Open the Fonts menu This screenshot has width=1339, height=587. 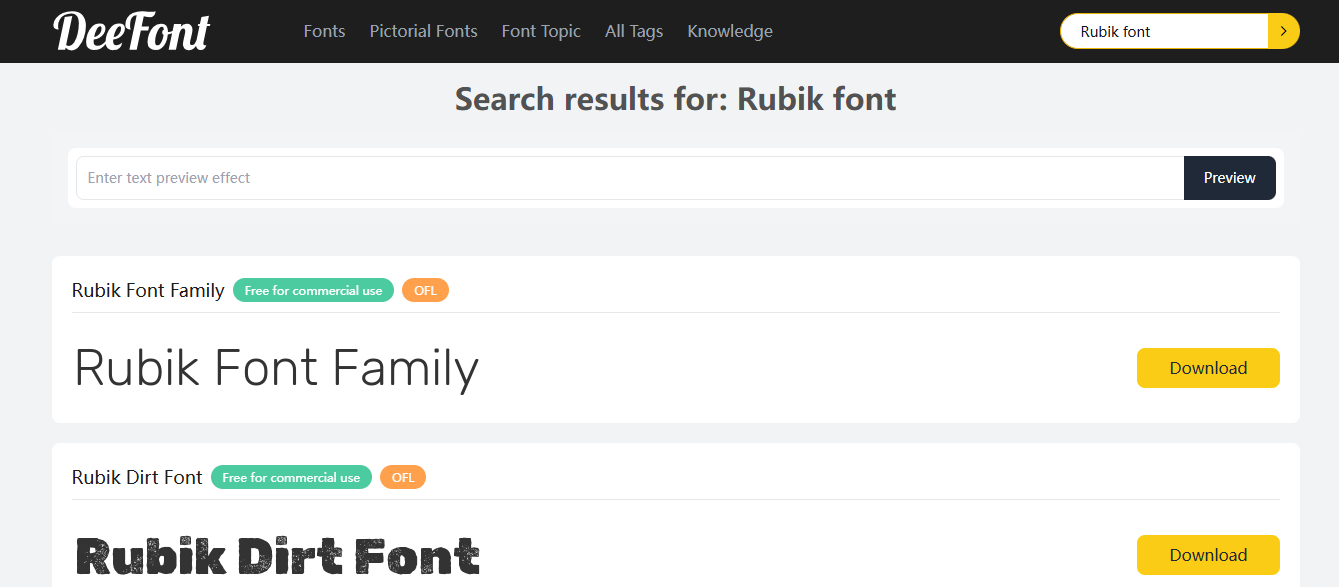tap(324, 31)
